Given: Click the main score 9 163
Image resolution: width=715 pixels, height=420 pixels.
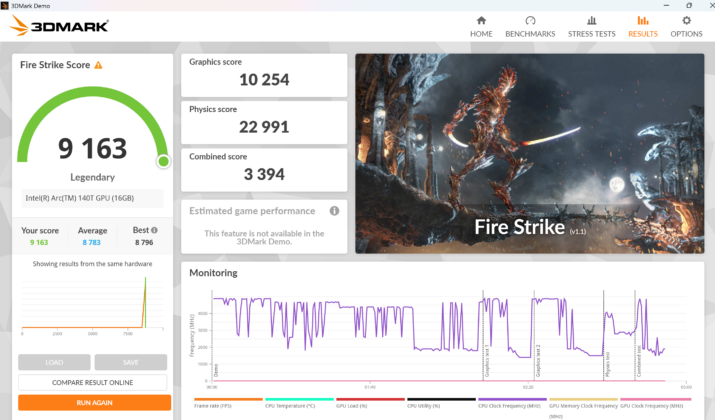Looking at the screenshot, I should coord(93,148).
